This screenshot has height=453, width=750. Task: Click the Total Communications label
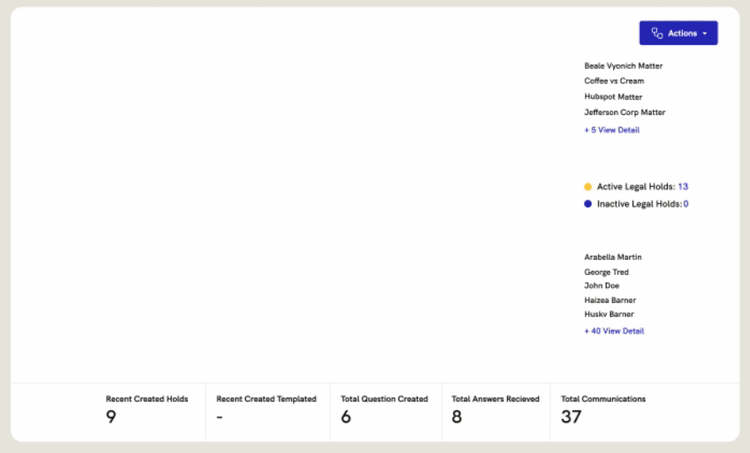click(x=603, y=399)
